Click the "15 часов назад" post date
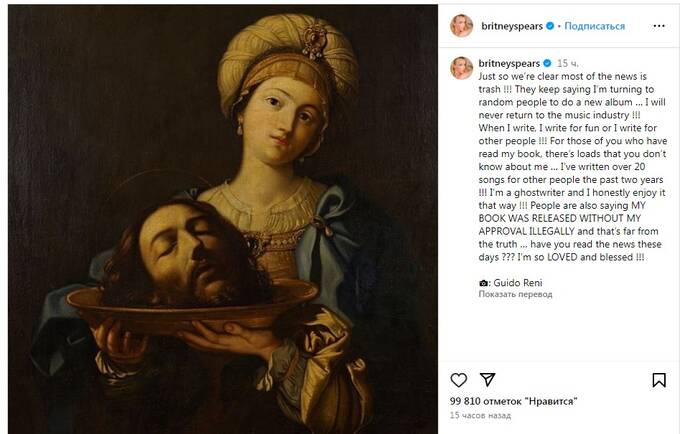680x434 pixels. point(482,414)
